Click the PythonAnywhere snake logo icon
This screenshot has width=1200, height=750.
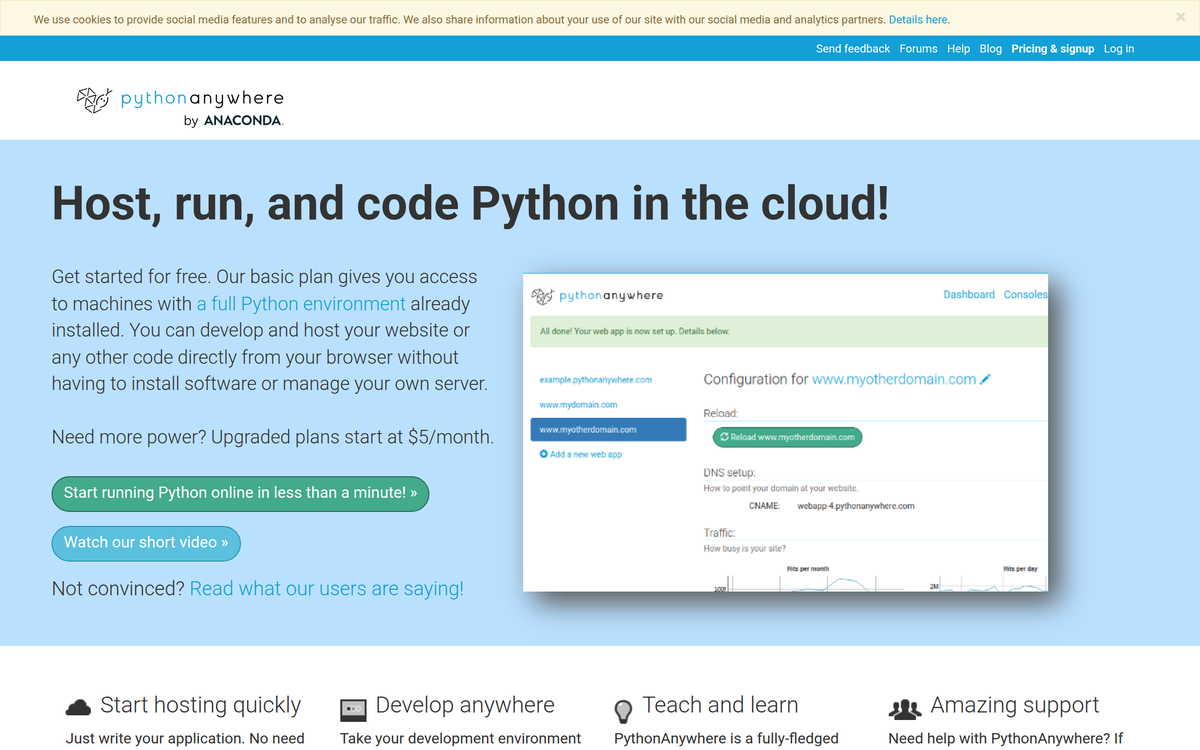(x=93, y=99)
